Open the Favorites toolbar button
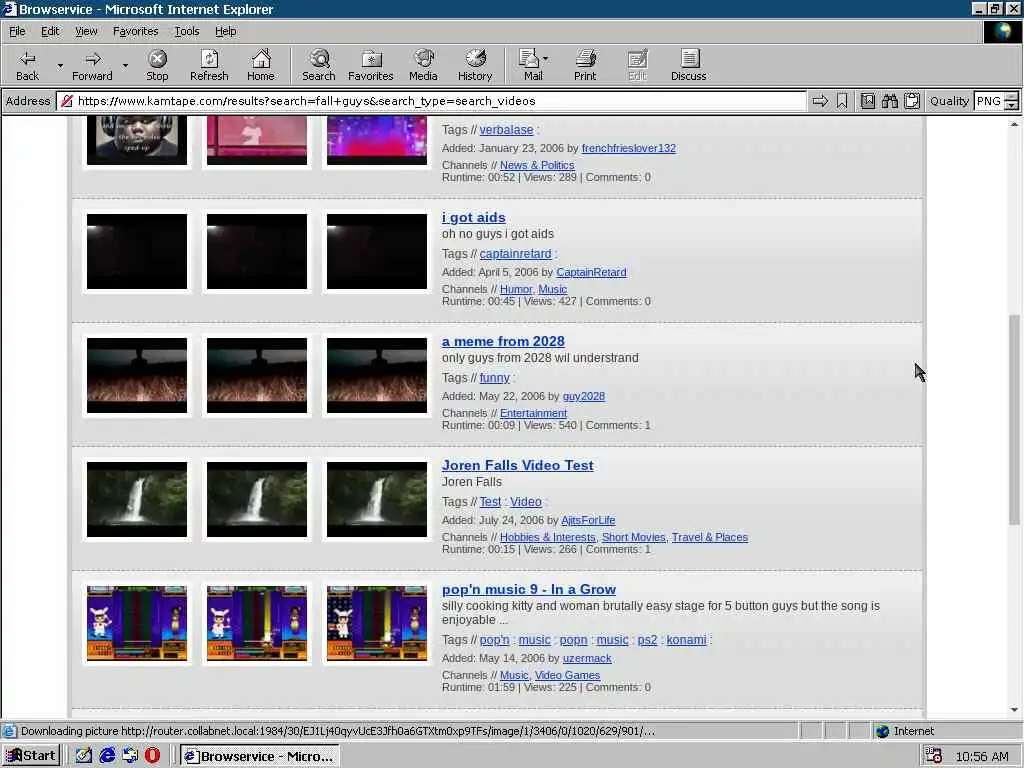This screenshot has height=768, width=1024. pos(371,65)
